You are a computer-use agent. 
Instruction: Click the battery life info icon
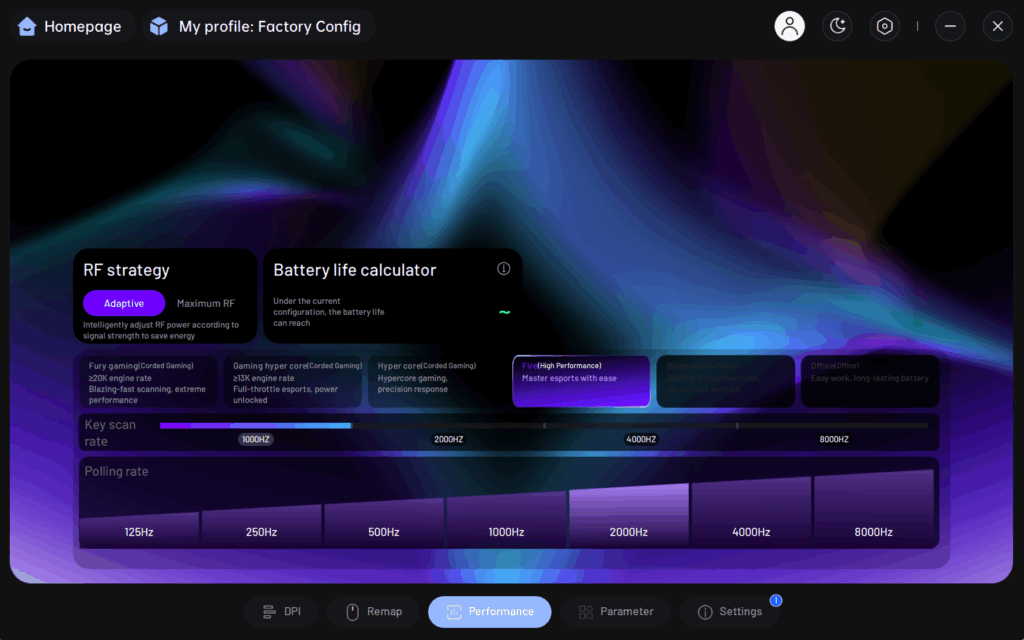504,268
